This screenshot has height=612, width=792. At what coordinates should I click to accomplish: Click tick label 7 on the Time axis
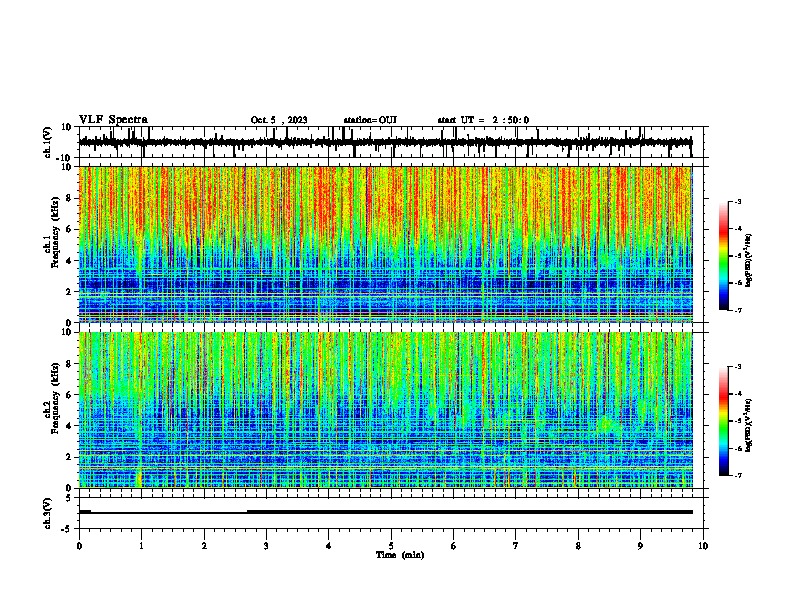click(516, 546)
